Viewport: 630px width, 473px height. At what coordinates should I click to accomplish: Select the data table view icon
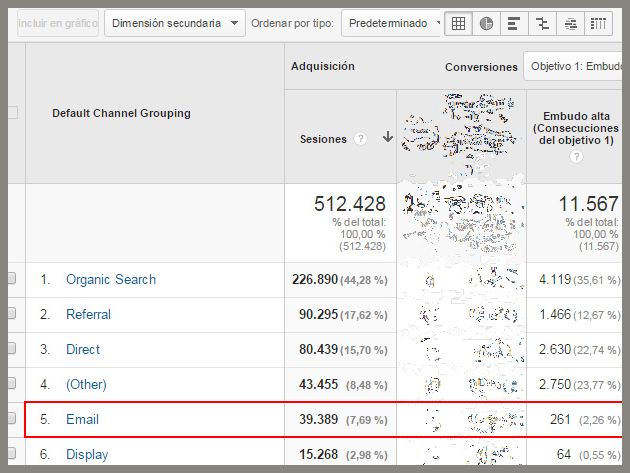coord(459,23)
